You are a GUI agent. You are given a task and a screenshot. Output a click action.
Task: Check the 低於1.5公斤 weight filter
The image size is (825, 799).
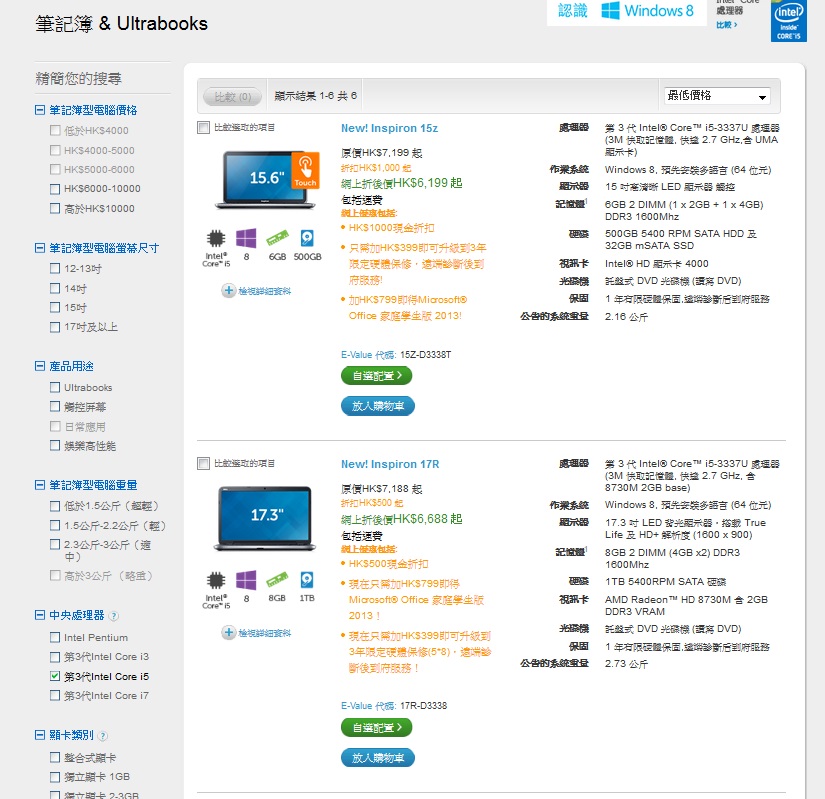pos(55,506)
